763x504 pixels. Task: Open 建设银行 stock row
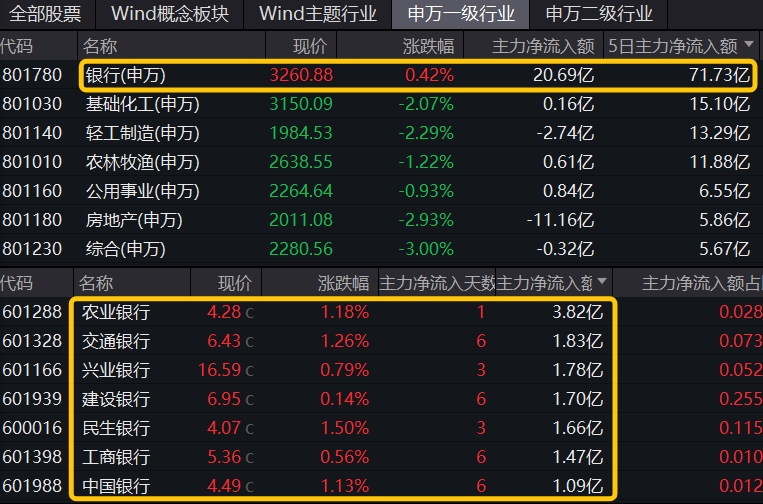382,398
